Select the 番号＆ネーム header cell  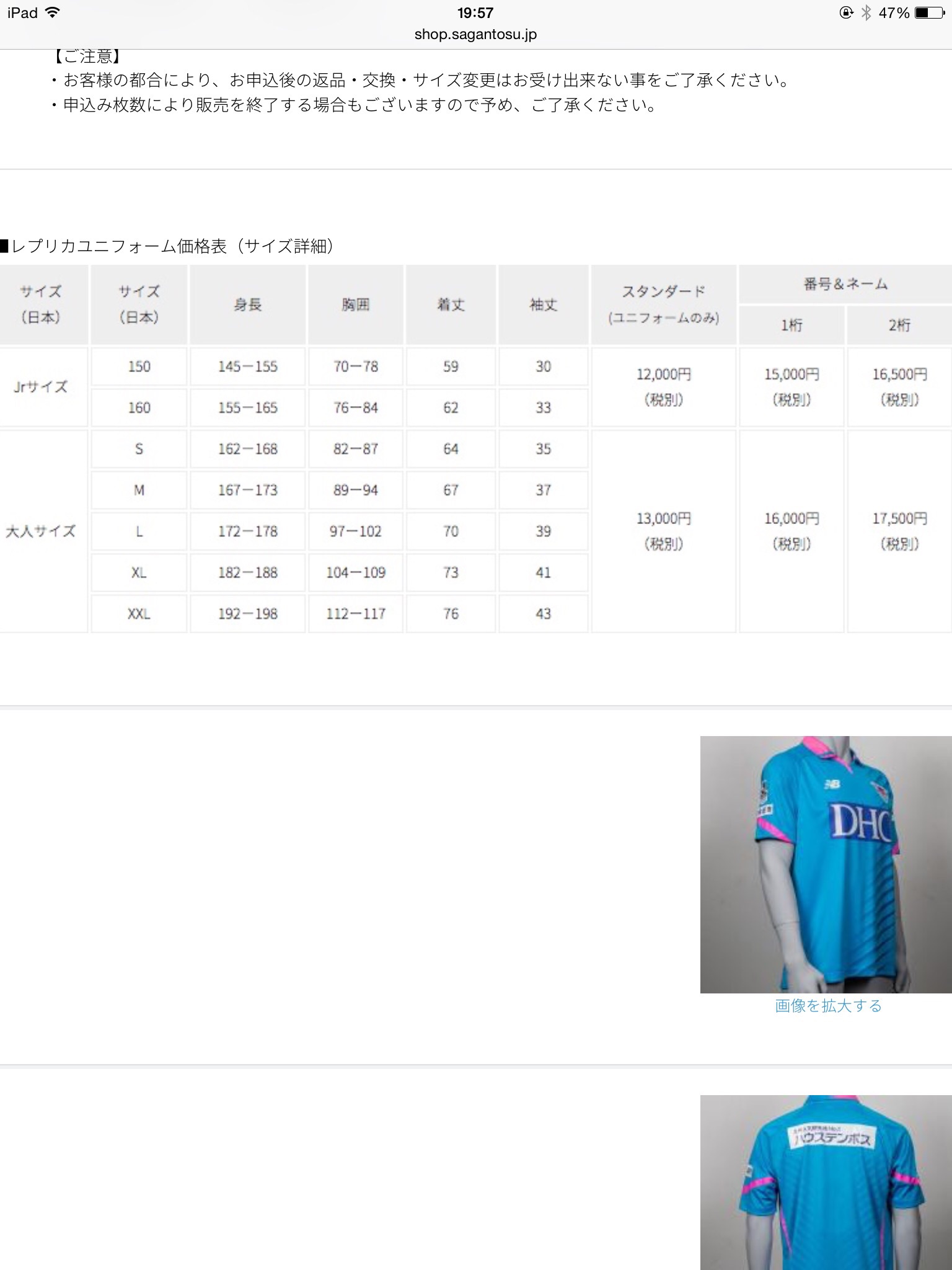click(845, 285)
